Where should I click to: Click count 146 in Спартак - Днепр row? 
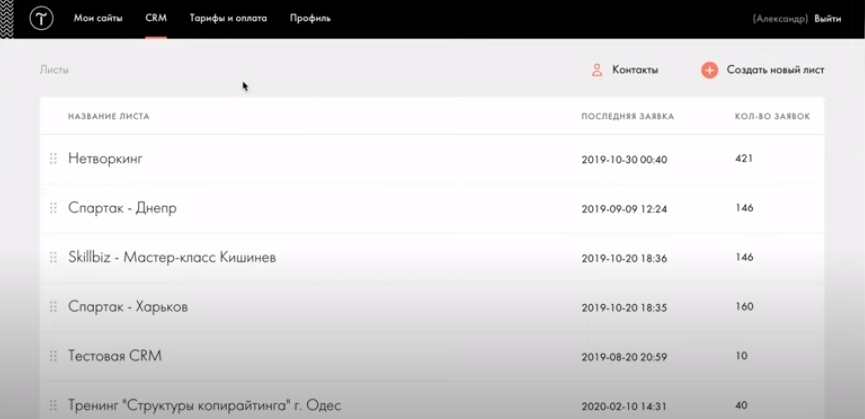[x=744, y=208]
